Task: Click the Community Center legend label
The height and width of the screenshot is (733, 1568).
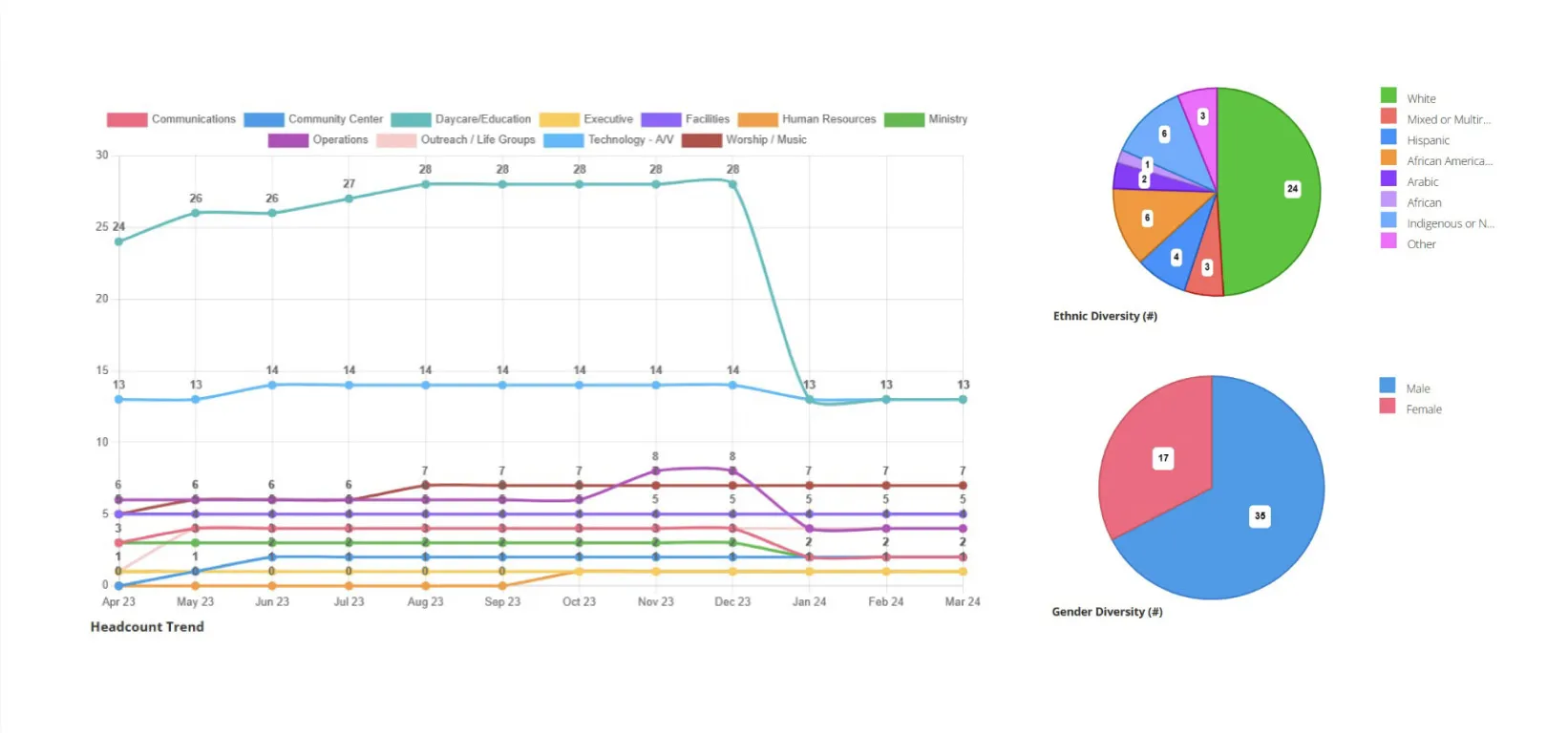Action: 336,119
